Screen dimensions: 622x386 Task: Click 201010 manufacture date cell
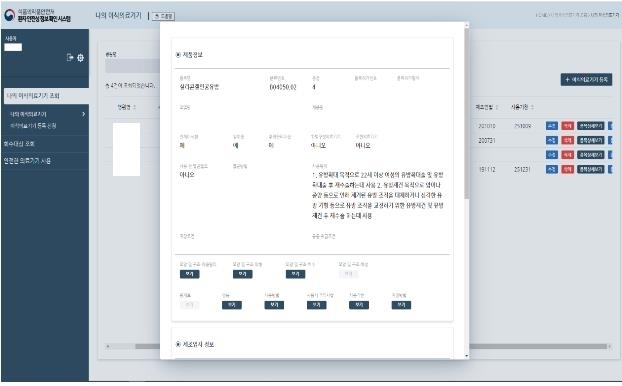pos(487,126)
